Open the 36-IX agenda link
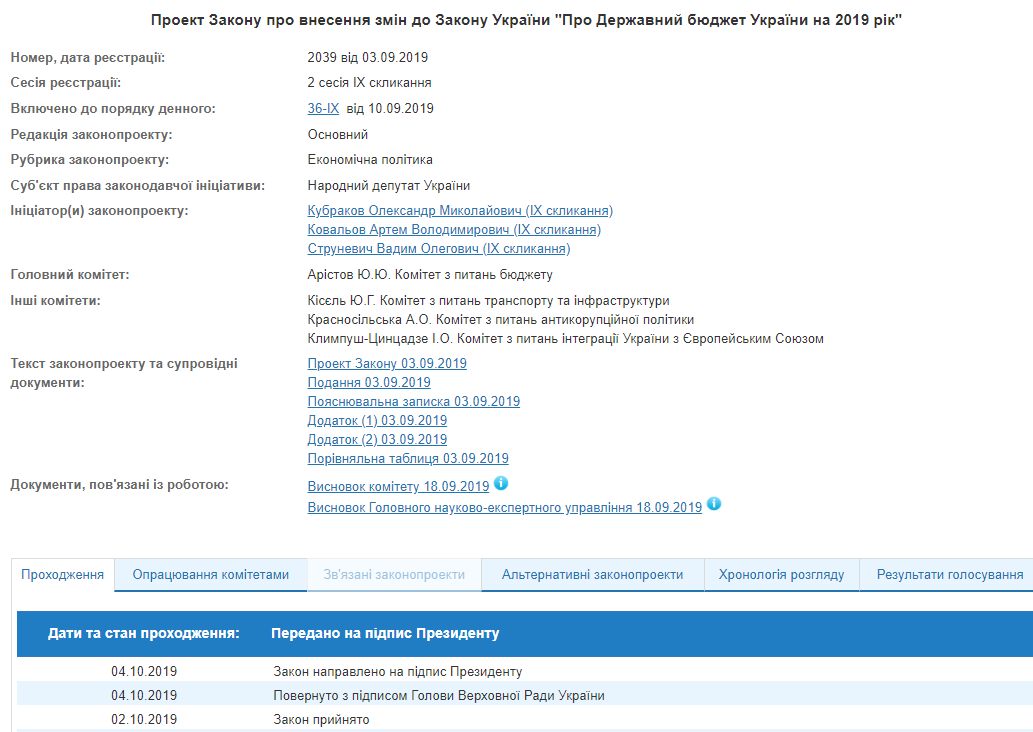Screen dimensions: 1033x732 click(323, 109)
